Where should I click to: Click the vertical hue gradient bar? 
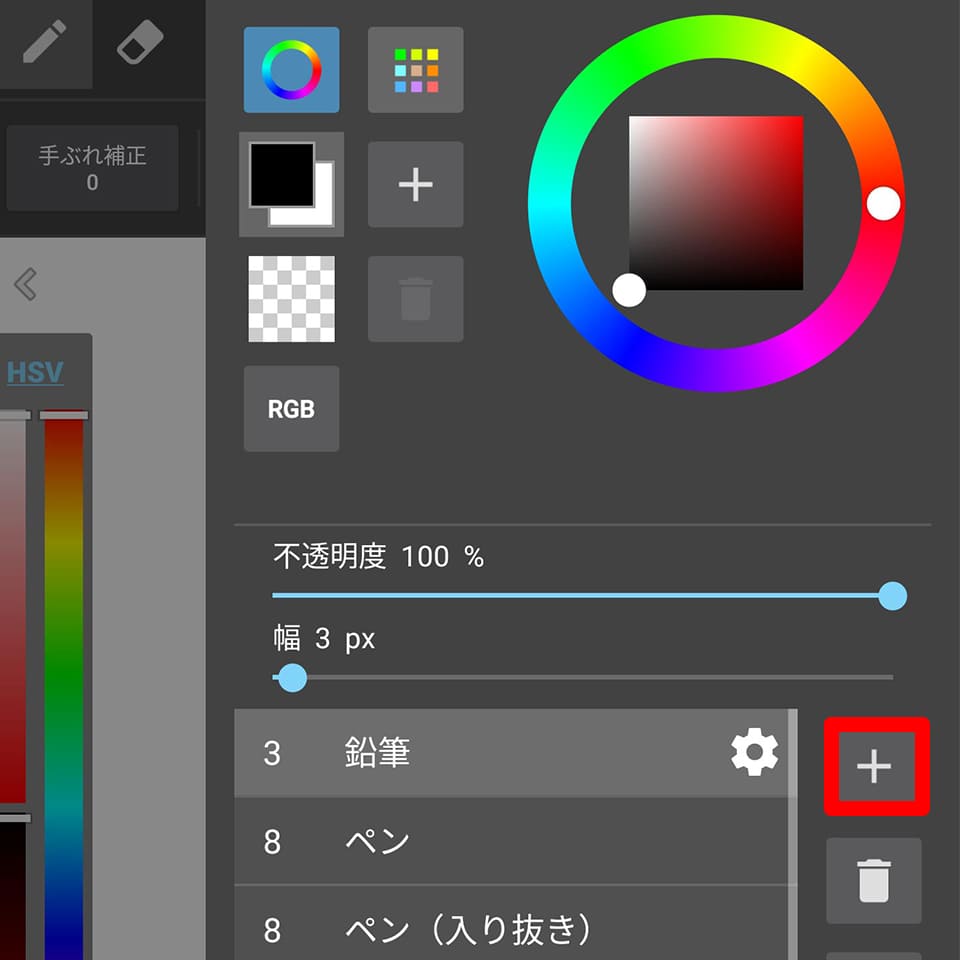point(64,686)
